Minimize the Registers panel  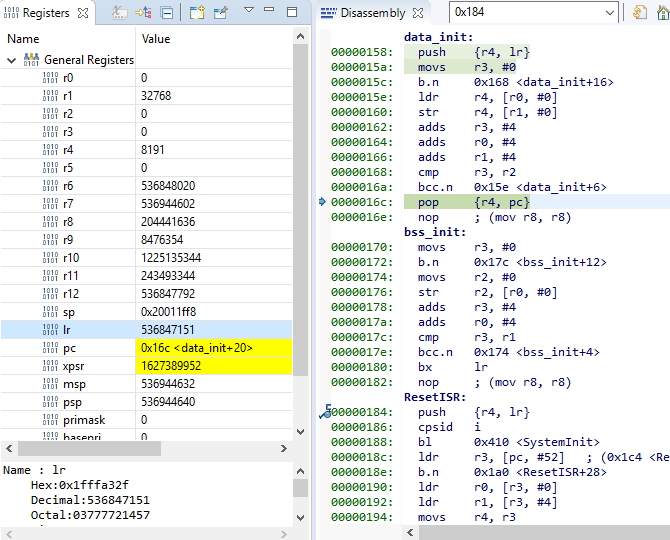(x=269, y=9)
